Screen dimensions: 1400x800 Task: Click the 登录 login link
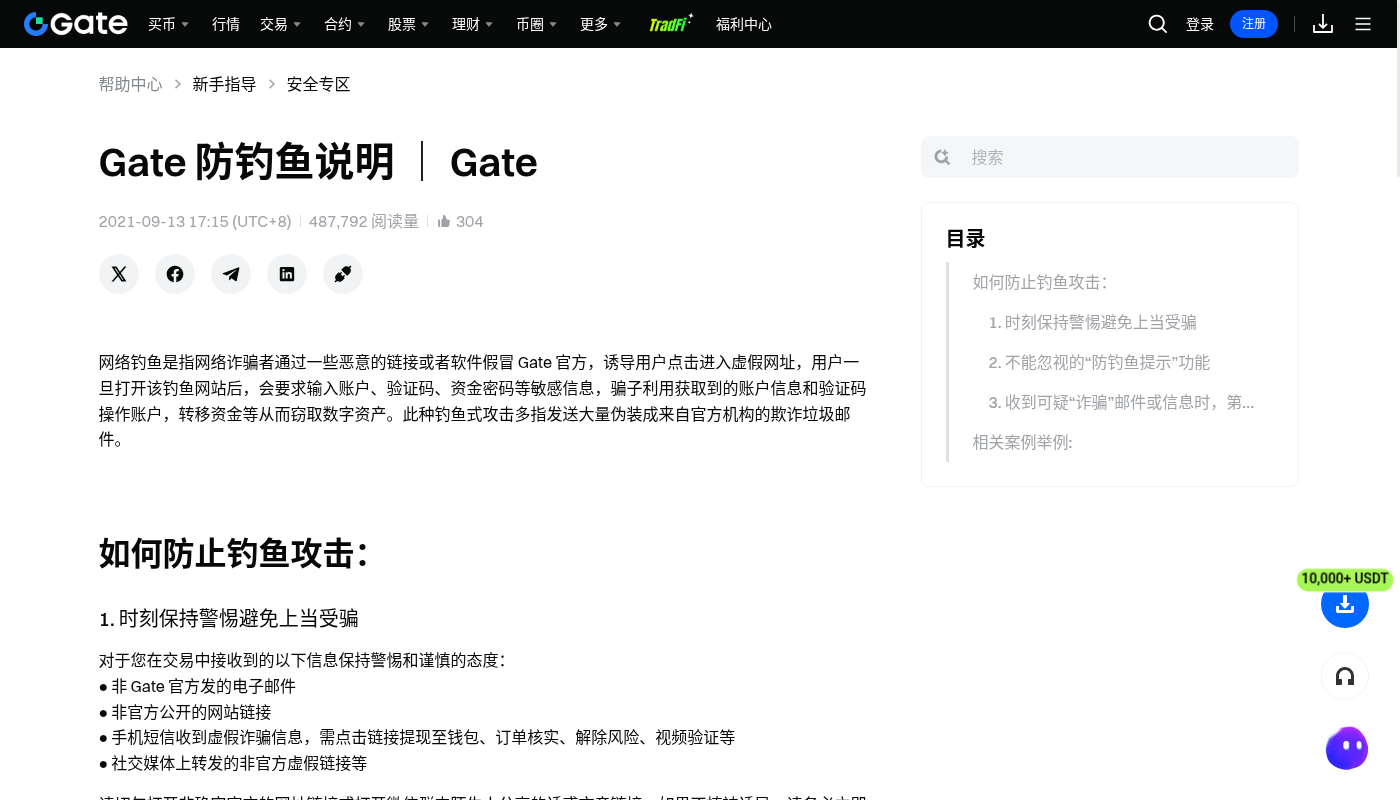[x=1200, y=24]
